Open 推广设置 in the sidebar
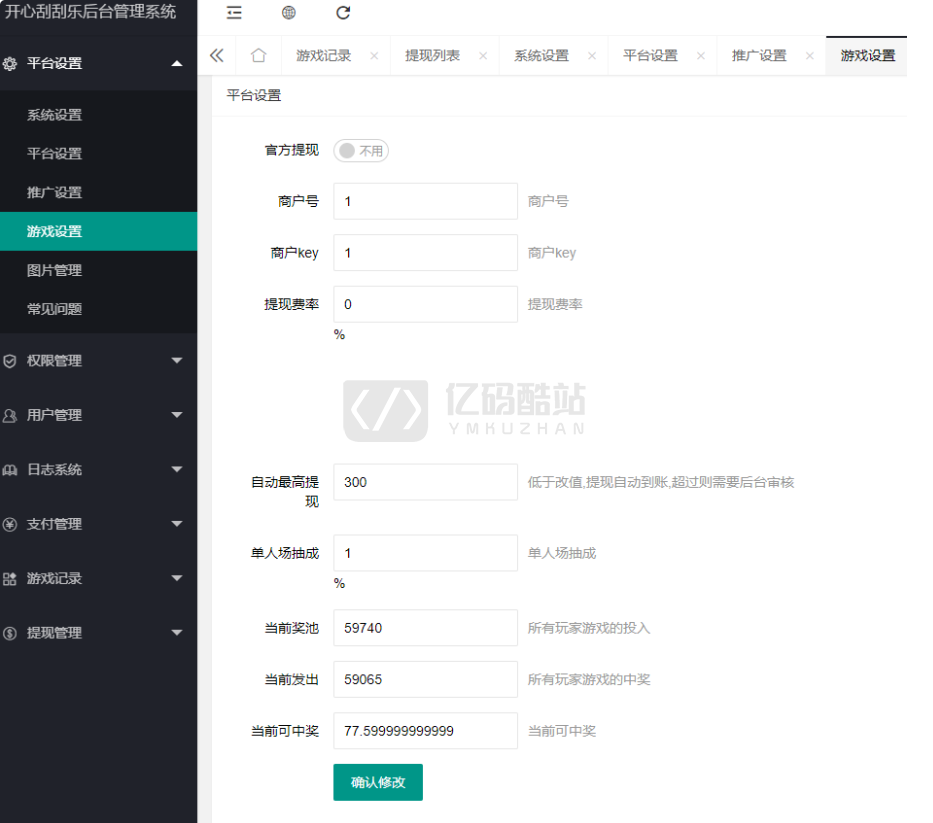This screenshot has width=933, height=823. tap(99, 192)
